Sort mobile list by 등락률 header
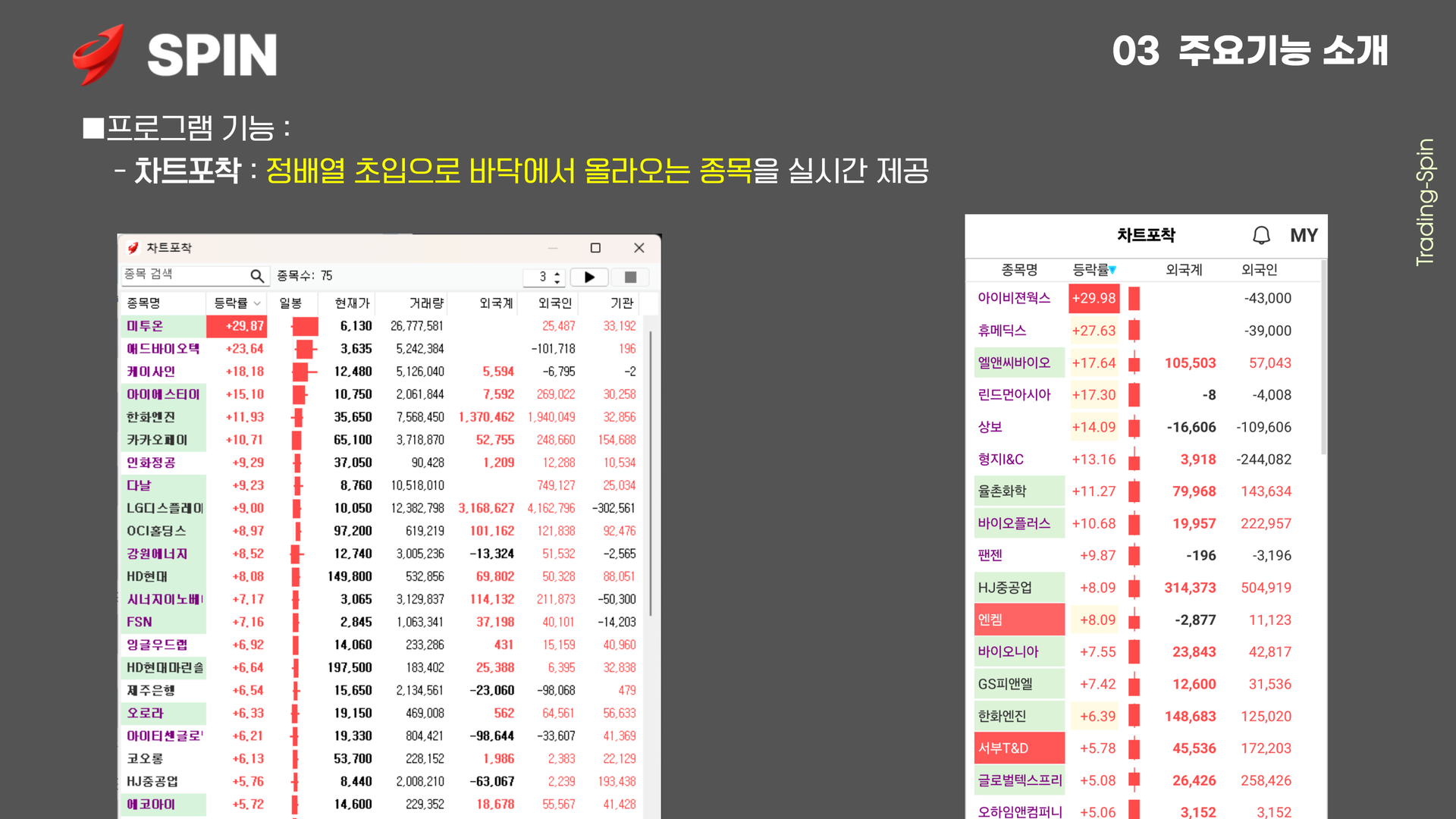The image size is (1456, 819). [x=1094, y=270]
